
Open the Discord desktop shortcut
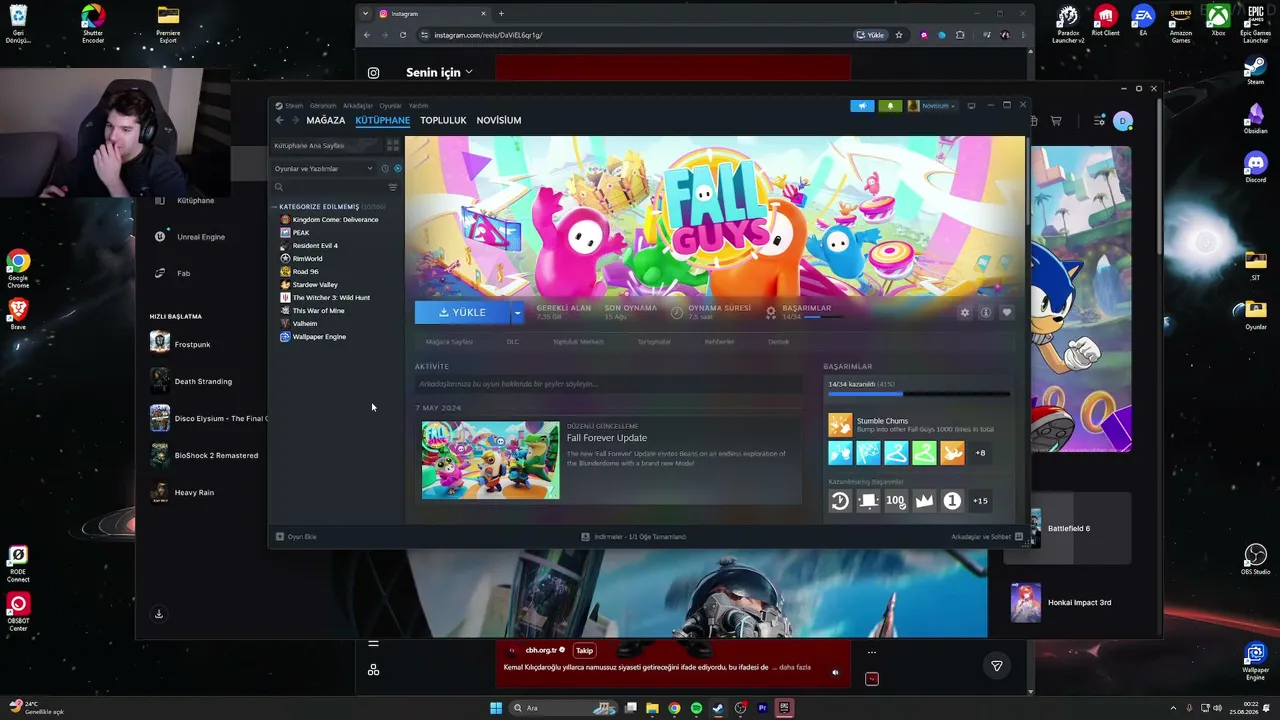pos(1256,166)
